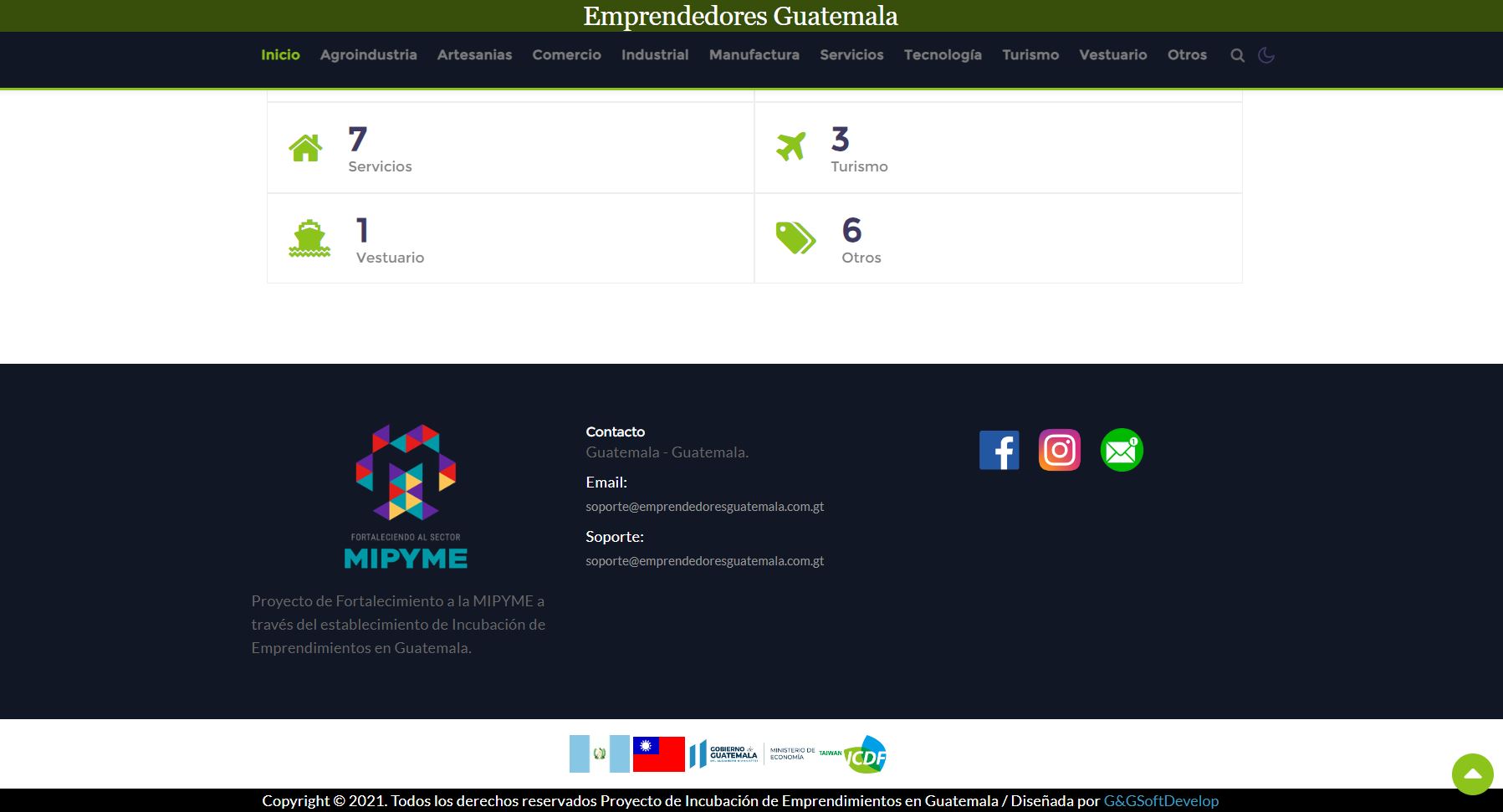Click the Turismo airplane icon
Image resolution: width=1503 pixels, height=812 pixels.
[x=790, y=146]
